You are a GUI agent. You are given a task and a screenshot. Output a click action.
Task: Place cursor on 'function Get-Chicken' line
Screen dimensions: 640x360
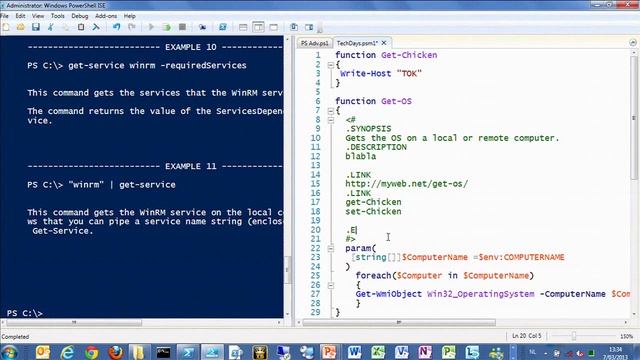point(386,55)
